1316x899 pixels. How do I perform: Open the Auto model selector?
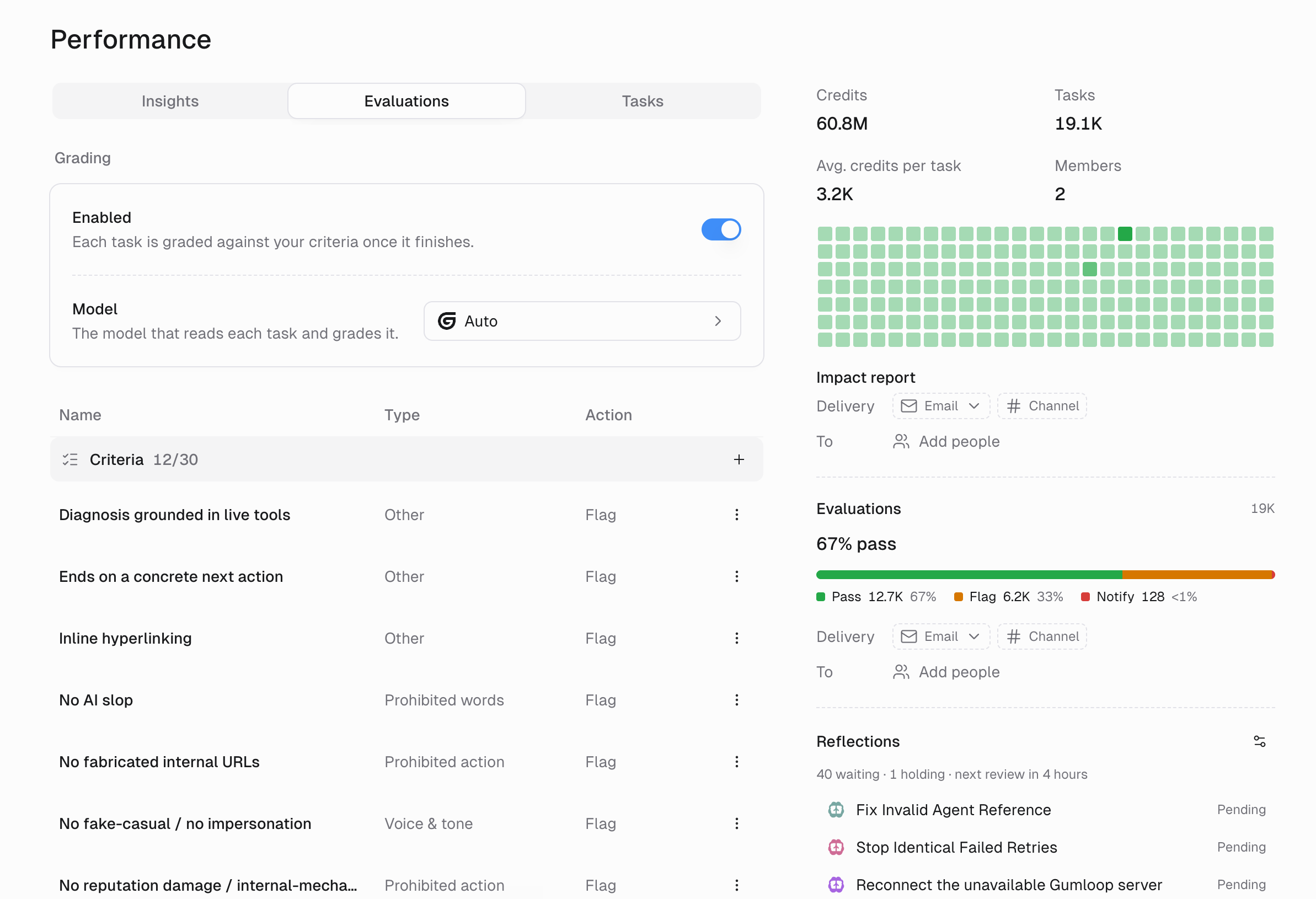pyautogui.click(x=581, y=321)
